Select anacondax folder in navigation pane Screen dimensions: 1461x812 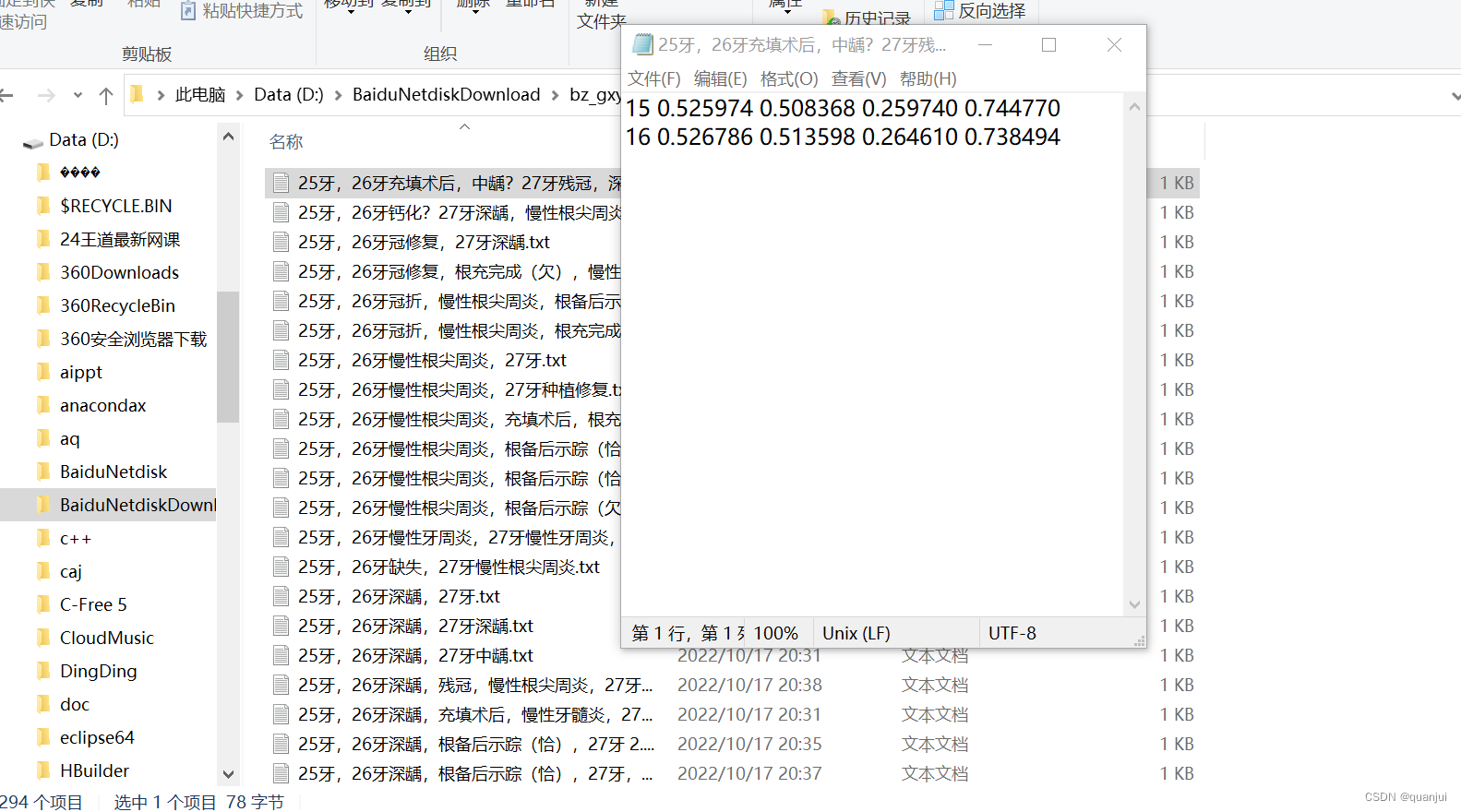click(102, 405)
